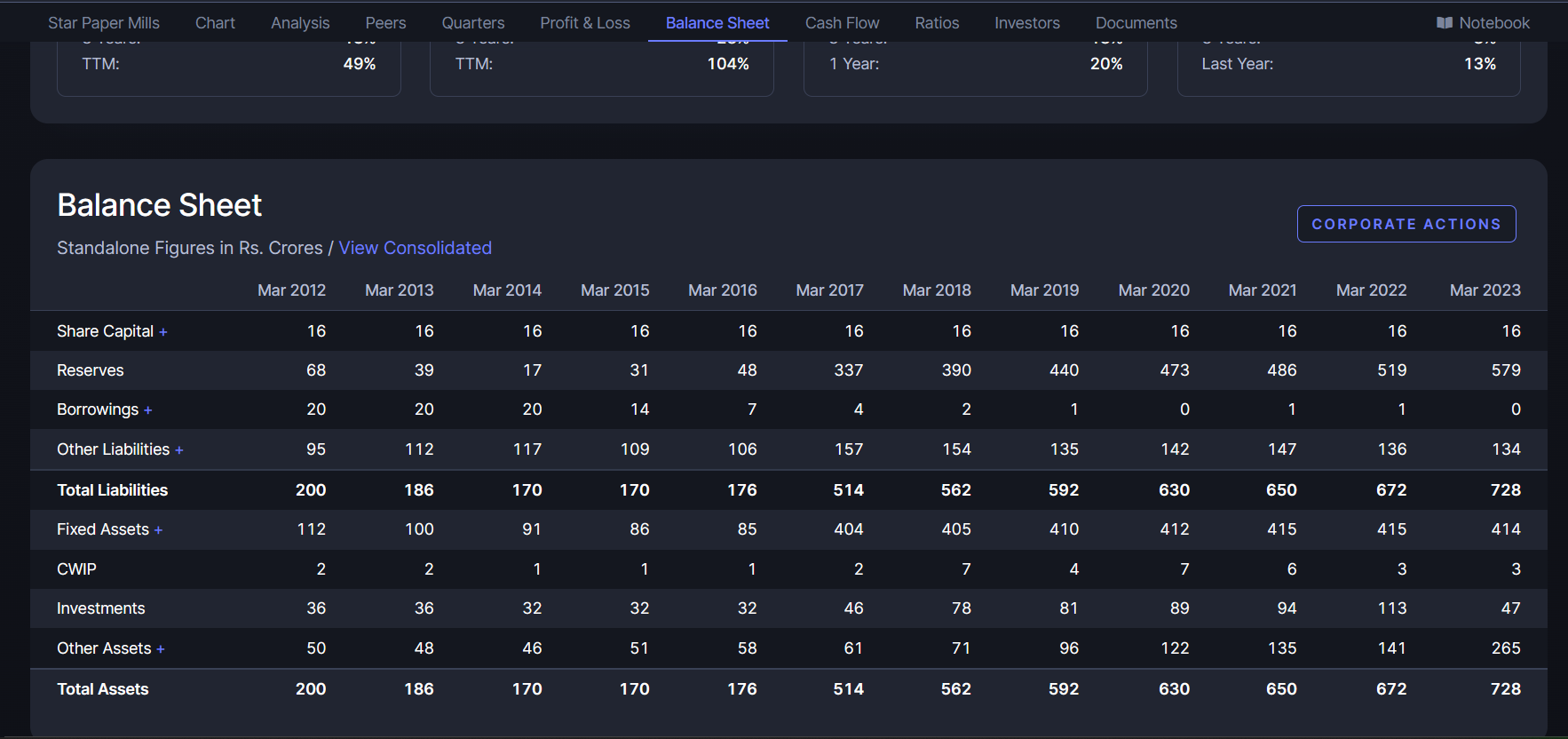Screen dimensions: 1568x739
Task: Expand Borrowings row breakdown
Action: [148, 410]
